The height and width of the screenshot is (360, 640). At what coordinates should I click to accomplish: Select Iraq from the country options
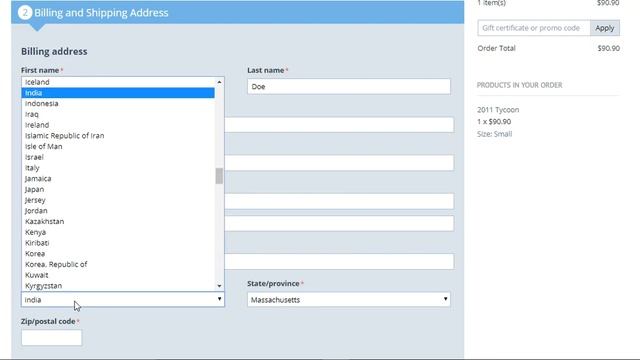118,114
